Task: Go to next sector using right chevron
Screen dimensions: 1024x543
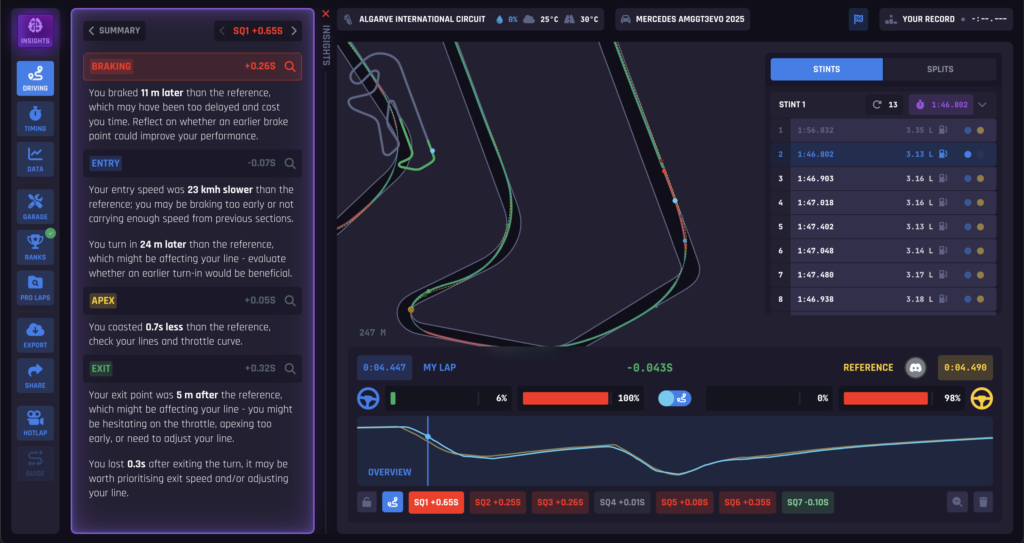Action: (x=294, y=31)
